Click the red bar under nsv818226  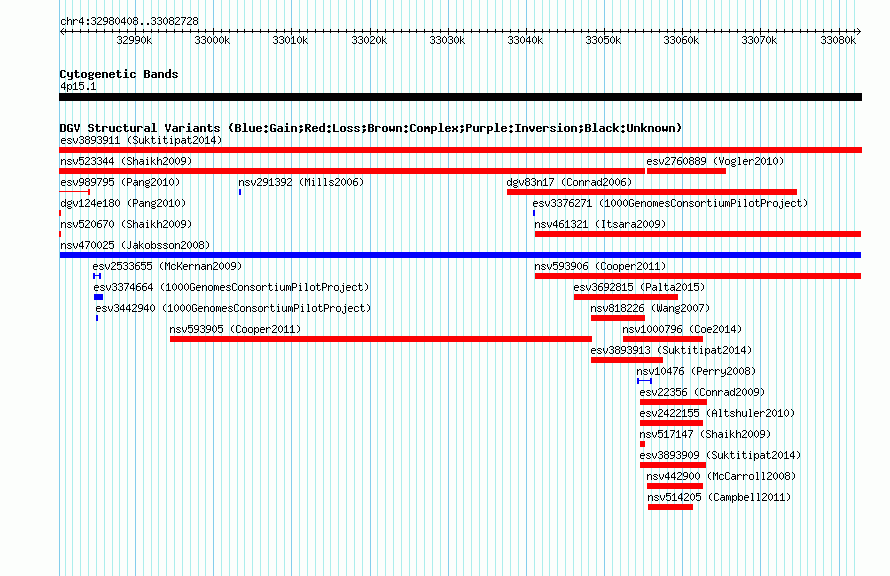[x=618, y=318]
